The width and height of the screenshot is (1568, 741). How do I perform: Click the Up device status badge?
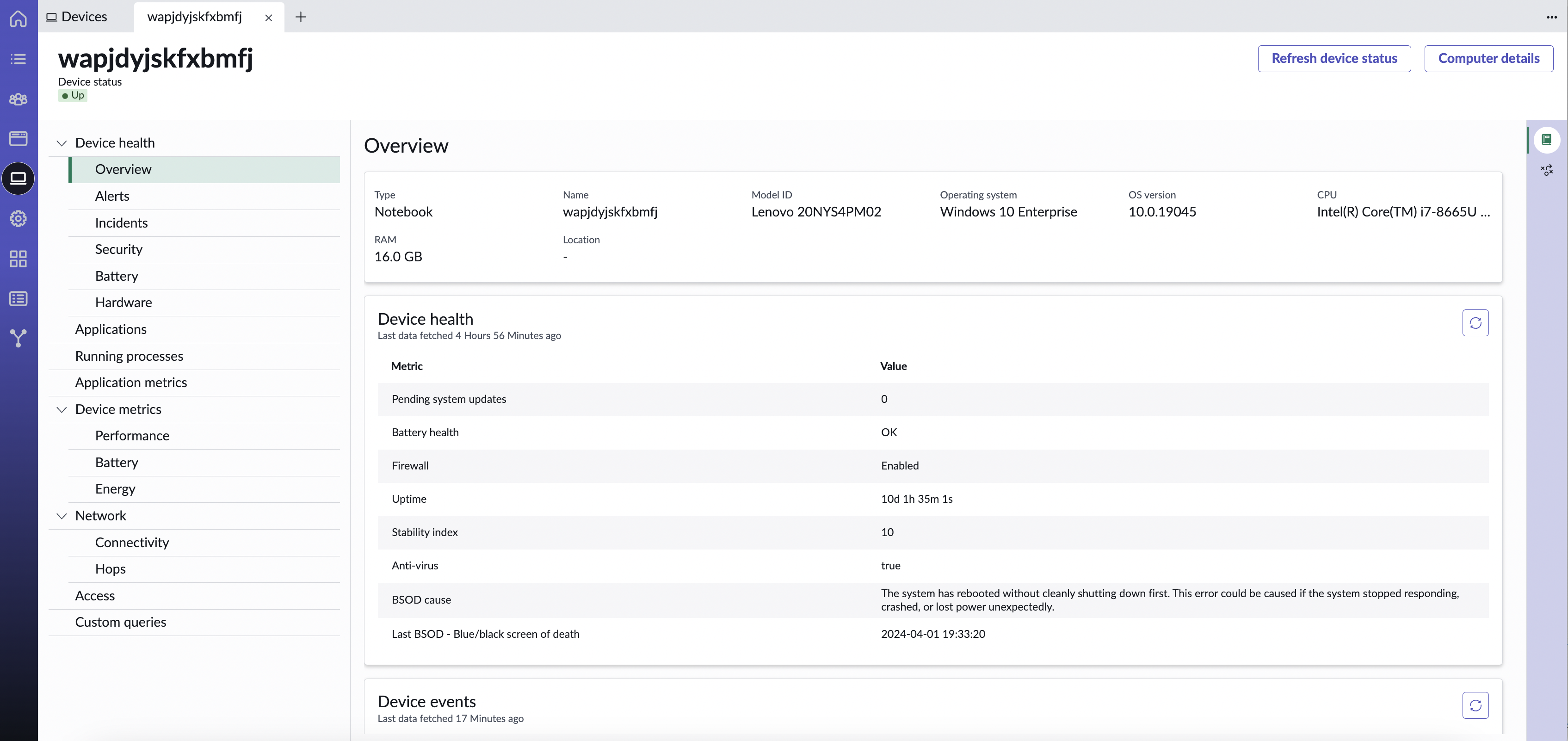73,96
